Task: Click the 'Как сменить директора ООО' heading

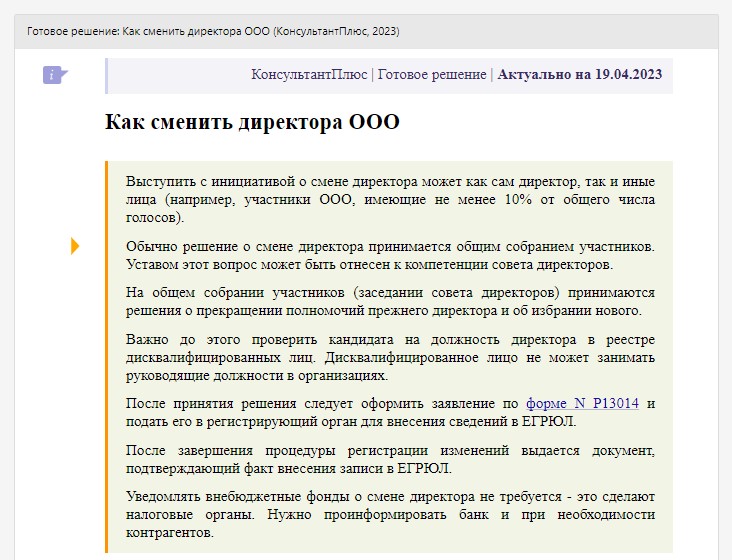Action: [252, 123]
